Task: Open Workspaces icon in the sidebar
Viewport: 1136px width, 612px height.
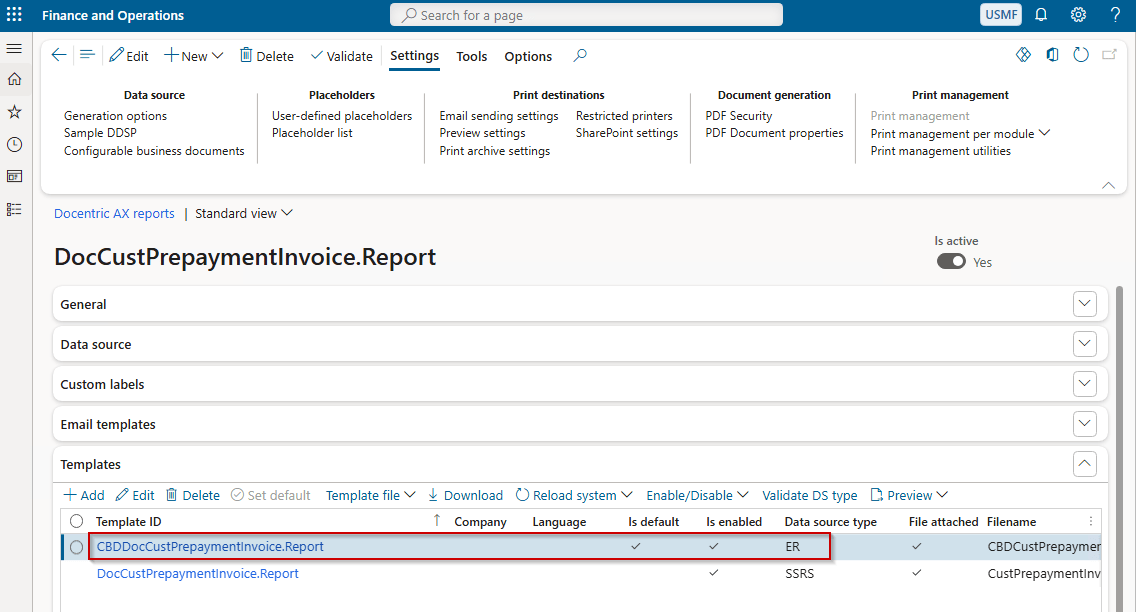Action: point(14,177)
